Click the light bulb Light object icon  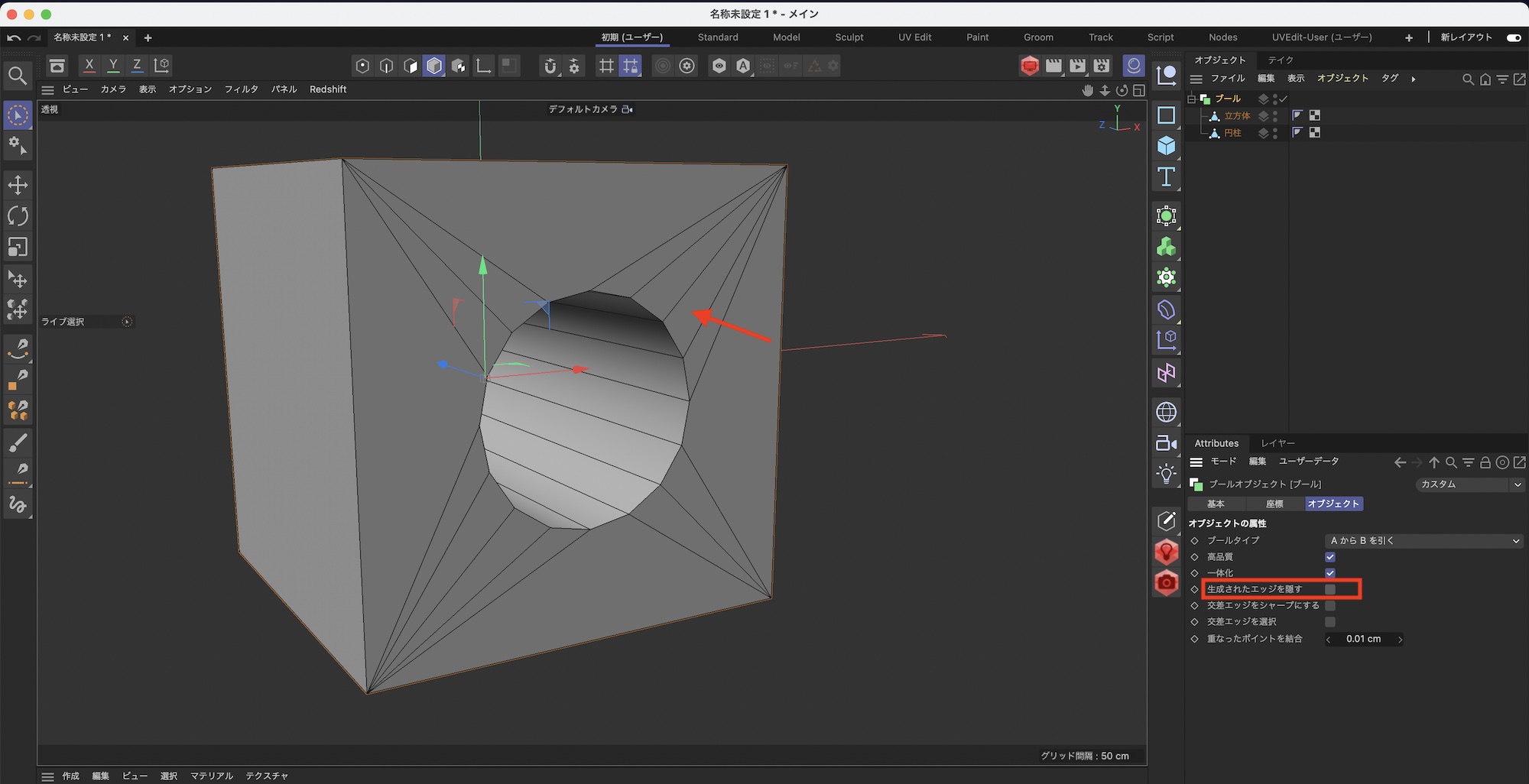[x=1166, y=475]
